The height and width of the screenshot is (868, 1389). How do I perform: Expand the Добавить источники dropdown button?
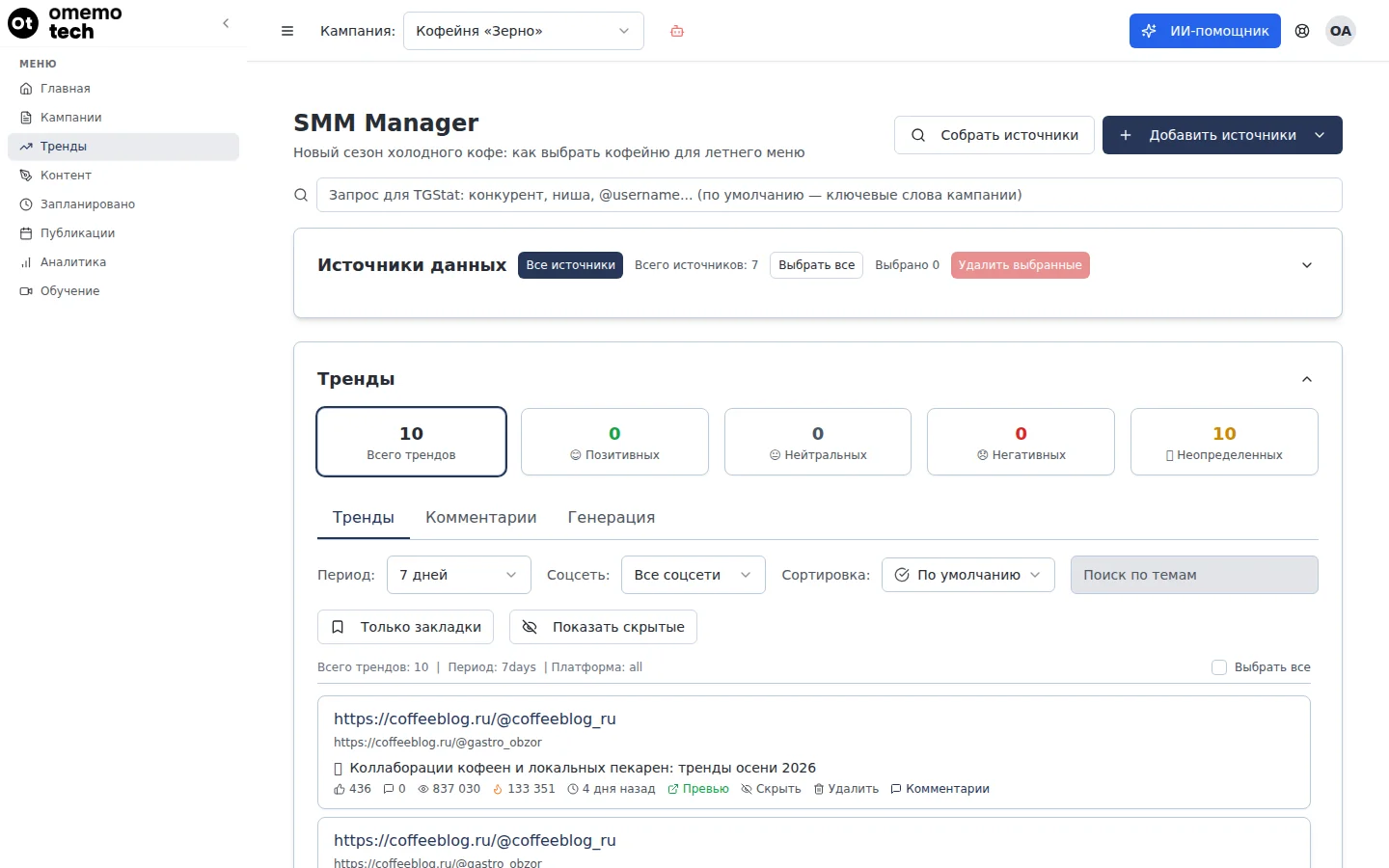[x=1222, y=135]
